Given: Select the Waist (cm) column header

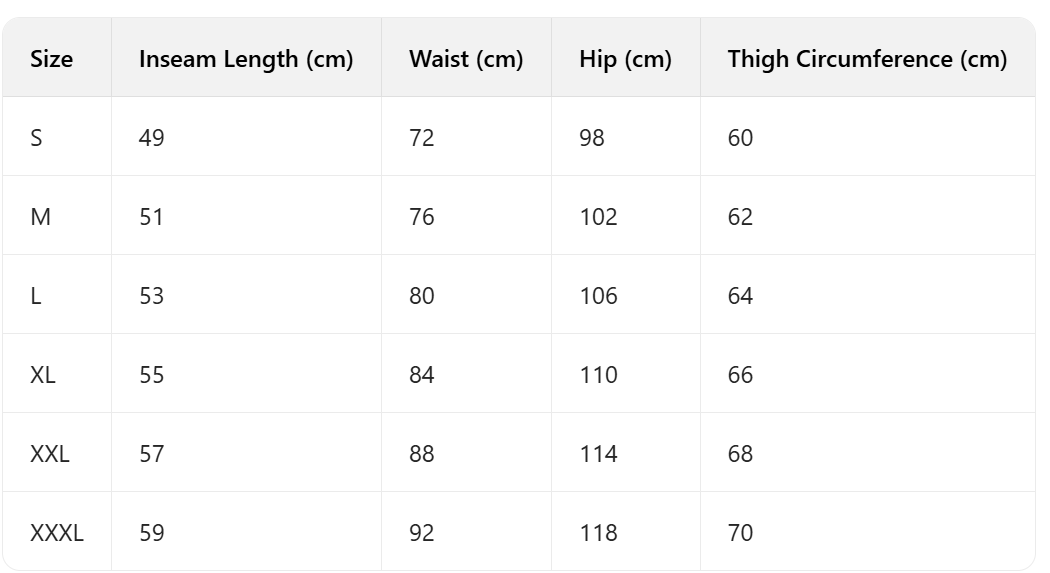Looking at the screenshot, I should coord(466,59).
